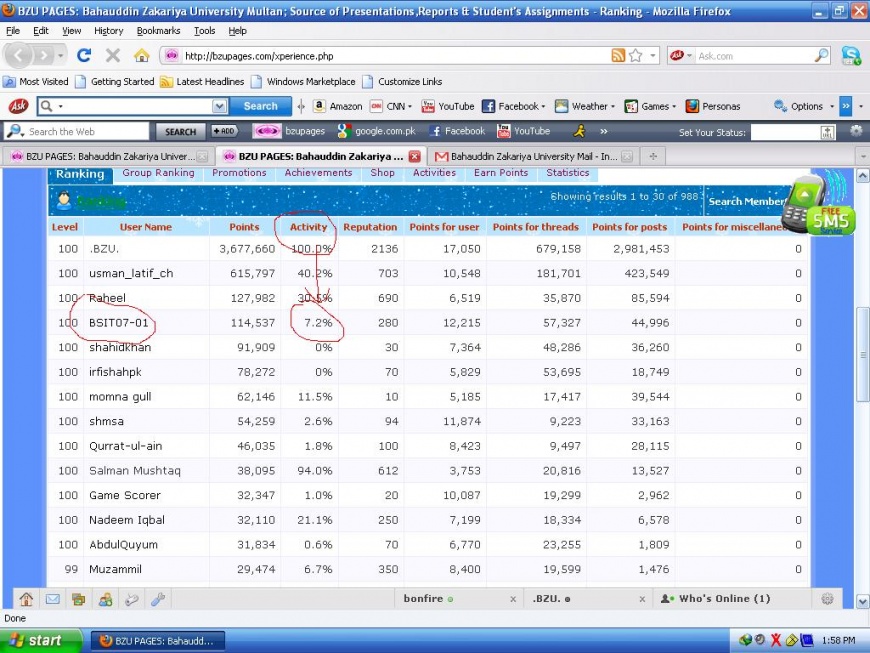Expand the Options dropdown in toolbar
Screen dimensions: 870x653
point(805,106)
